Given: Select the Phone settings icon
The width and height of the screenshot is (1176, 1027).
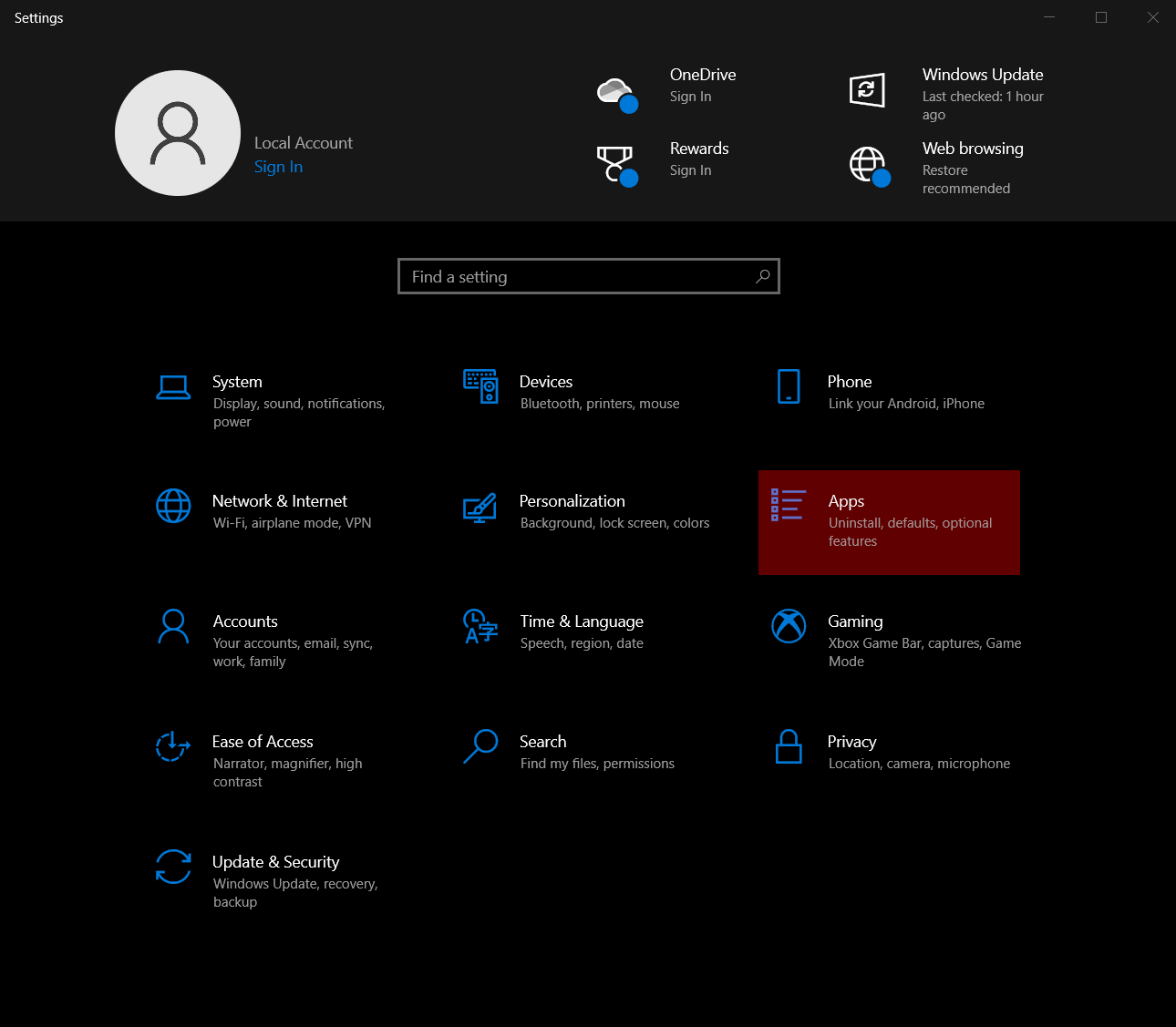Looking at the screenshot, I should (788, 386).
